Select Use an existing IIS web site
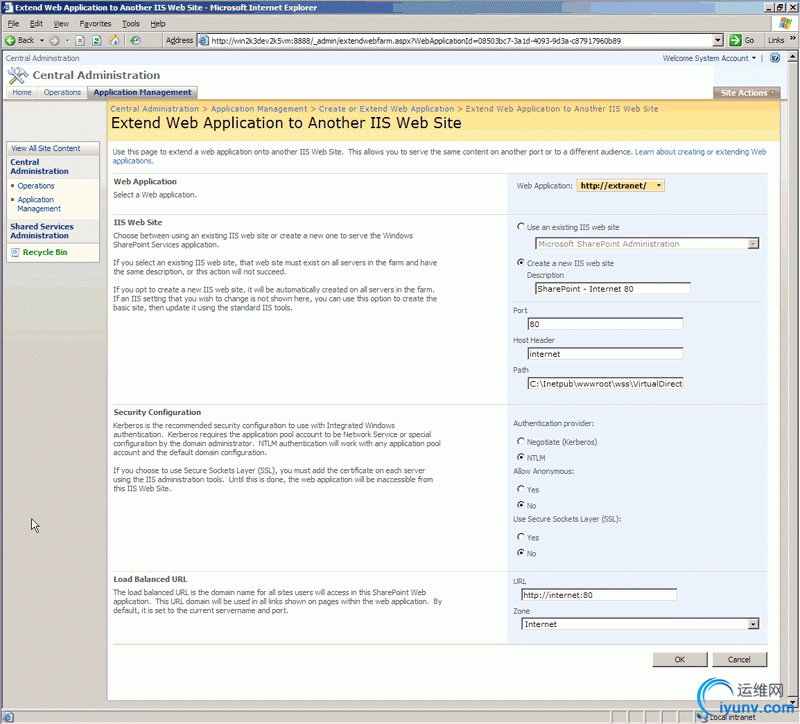 tap(520, 227)
